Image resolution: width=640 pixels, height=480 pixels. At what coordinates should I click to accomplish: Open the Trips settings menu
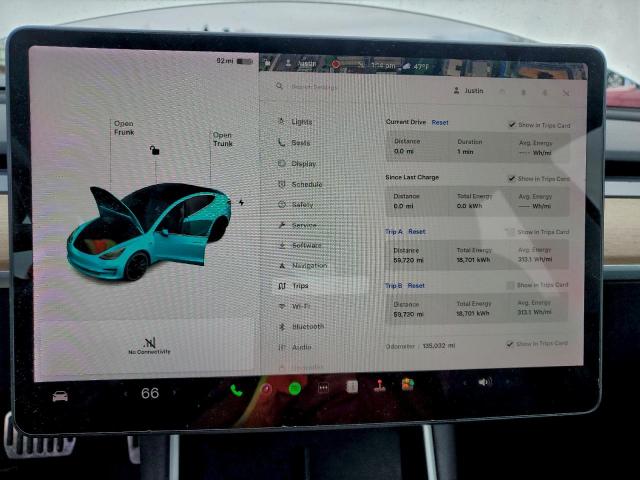[300, 286]
